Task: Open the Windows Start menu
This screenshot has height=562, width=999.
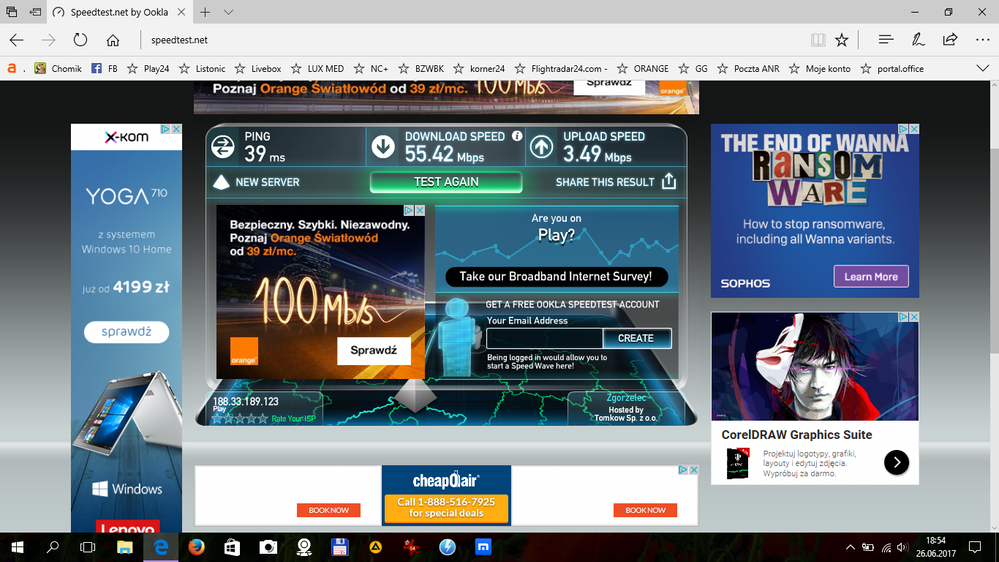Action: (17, 547)
